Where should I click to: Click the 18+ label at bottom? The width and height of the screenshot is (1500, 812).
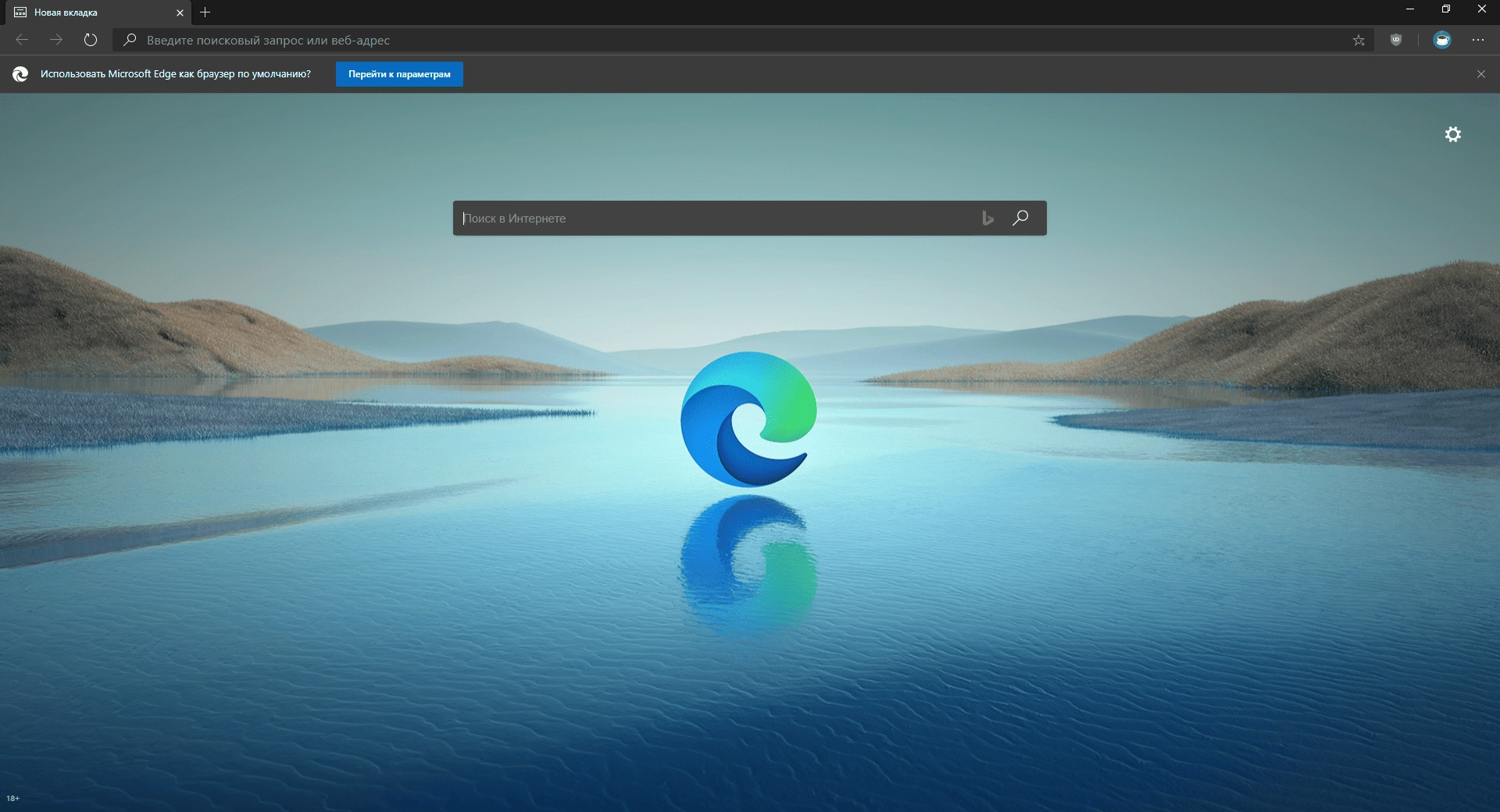click(x=13, y=798)
